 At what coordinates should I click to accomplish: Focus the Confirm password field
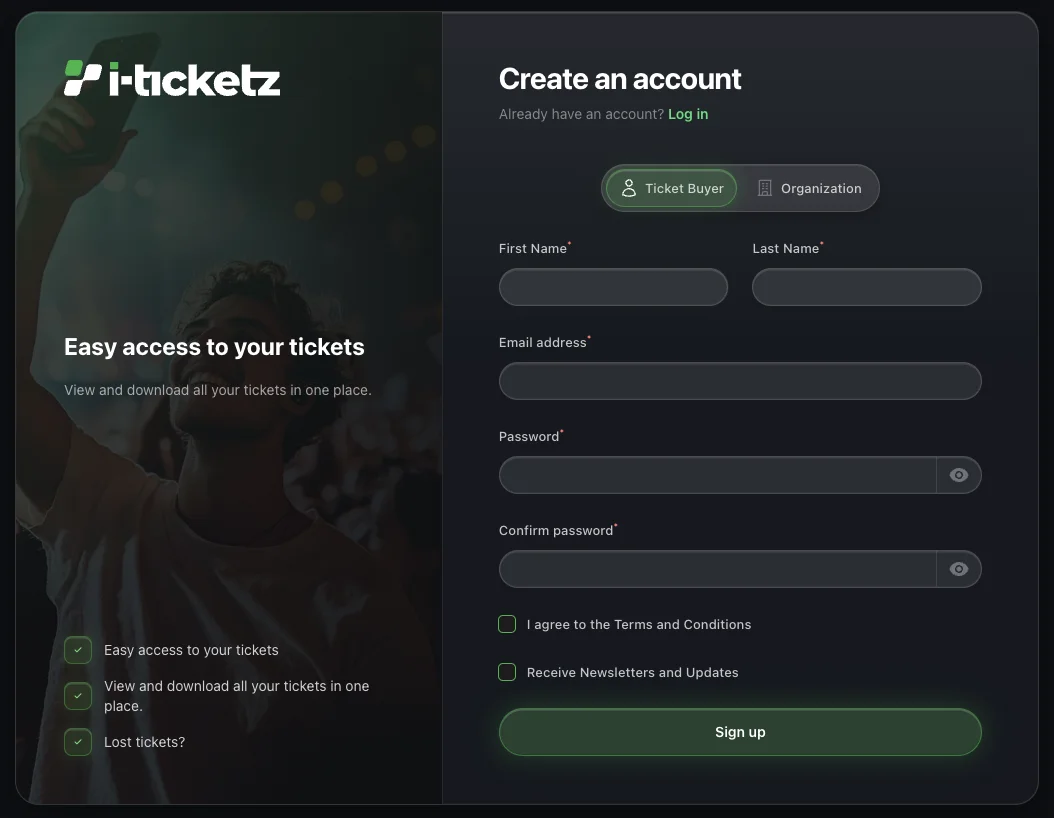(x=717, y=569)
